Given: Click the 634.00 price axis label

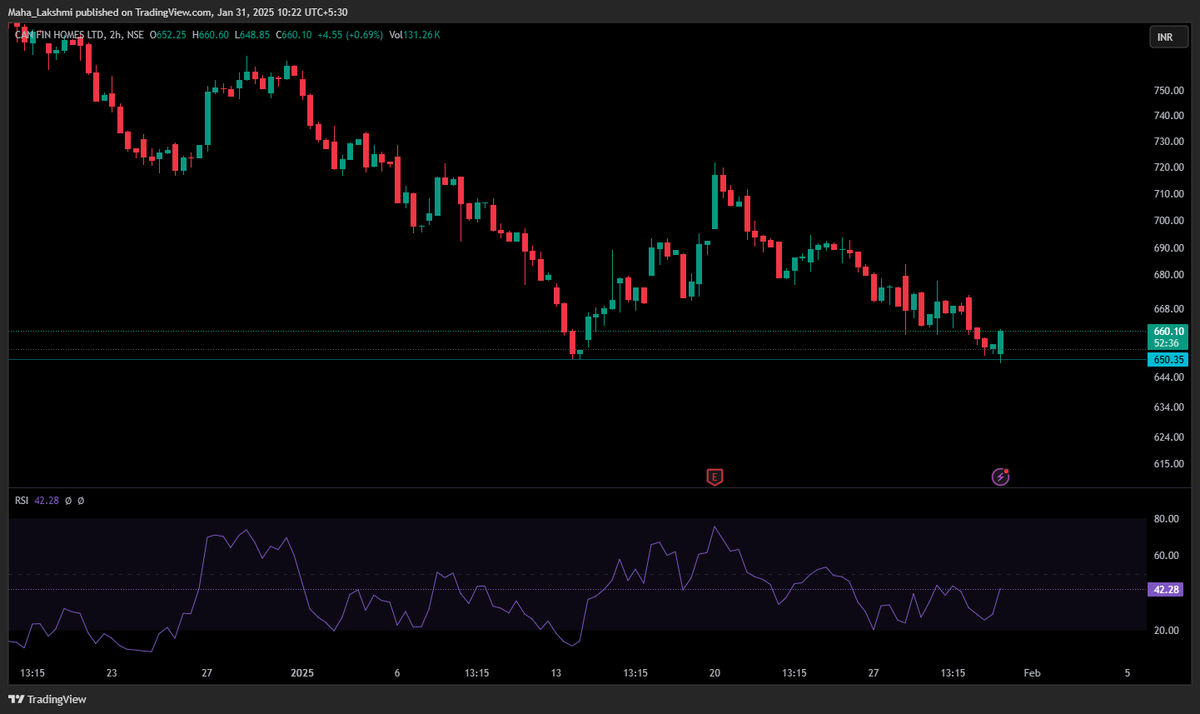Looking at the screenshot, I should pyautogui.click(x=1169, y=407).
